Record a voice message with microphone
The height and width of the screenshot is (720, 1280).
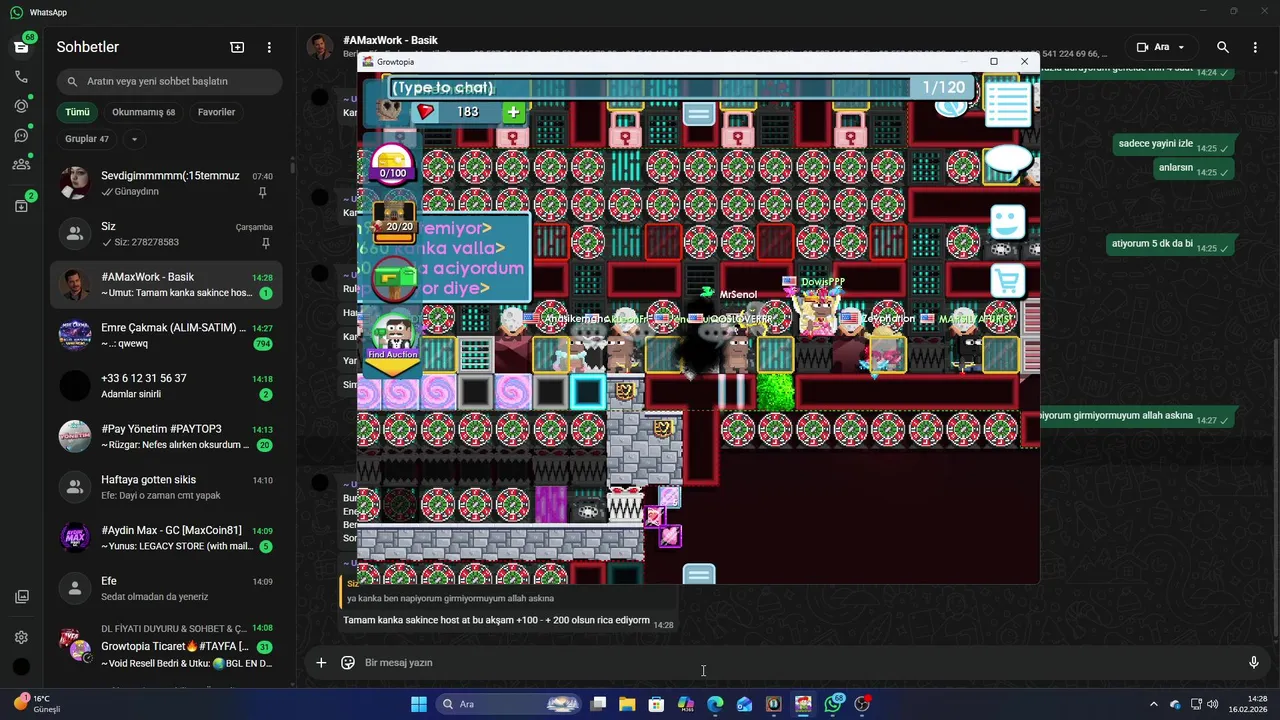pyautogui.click(x=1253, y=662)
